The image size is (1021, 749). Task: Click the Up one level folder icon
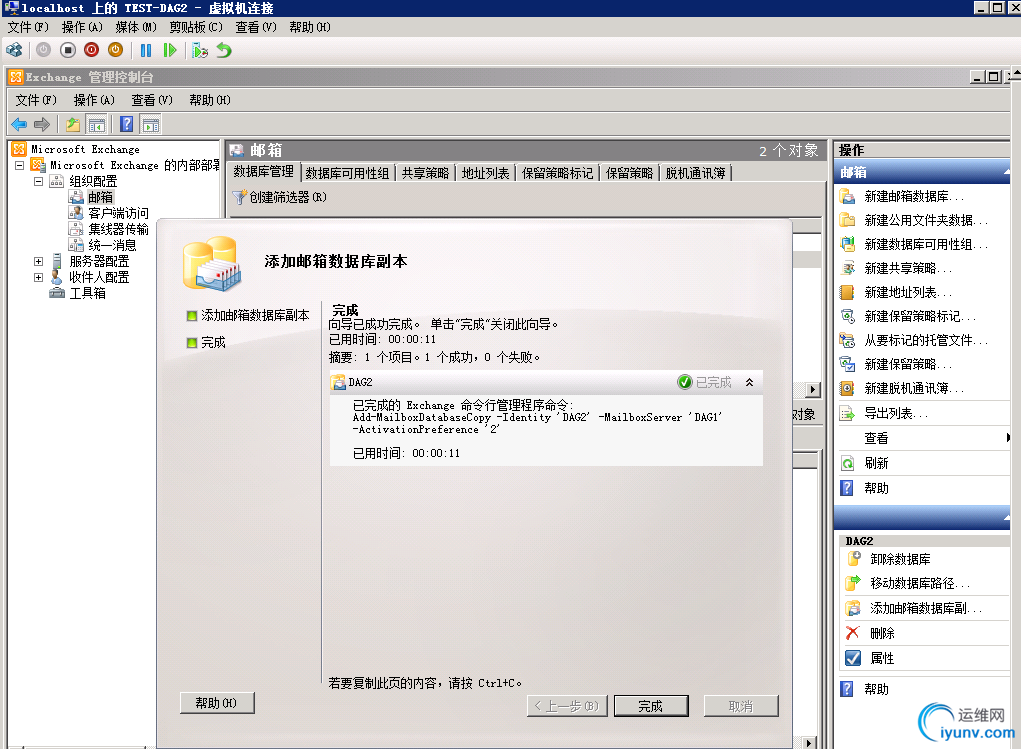click(x=73, y=124)
